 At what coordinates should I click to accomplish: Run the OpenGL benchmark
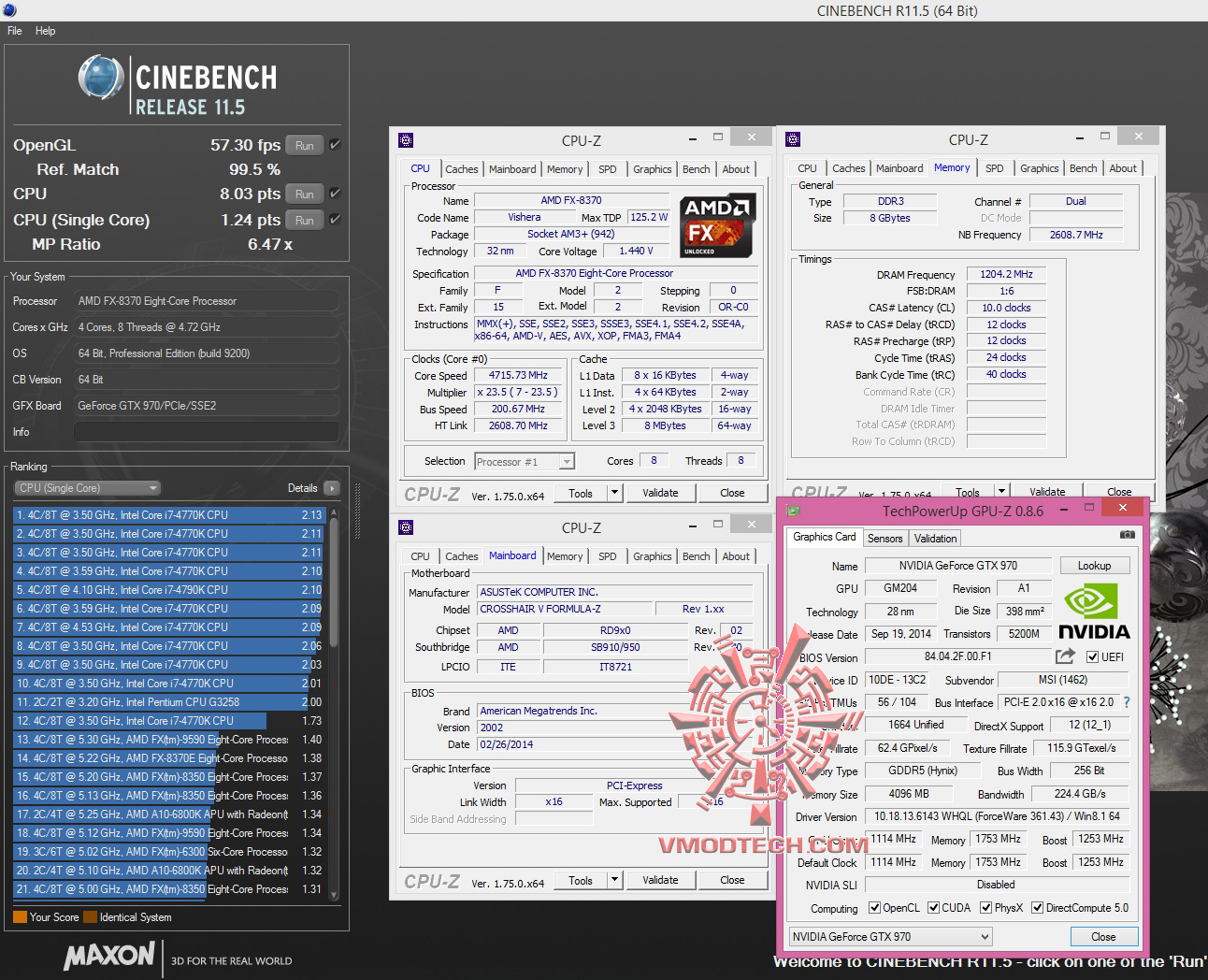[305, 145]
